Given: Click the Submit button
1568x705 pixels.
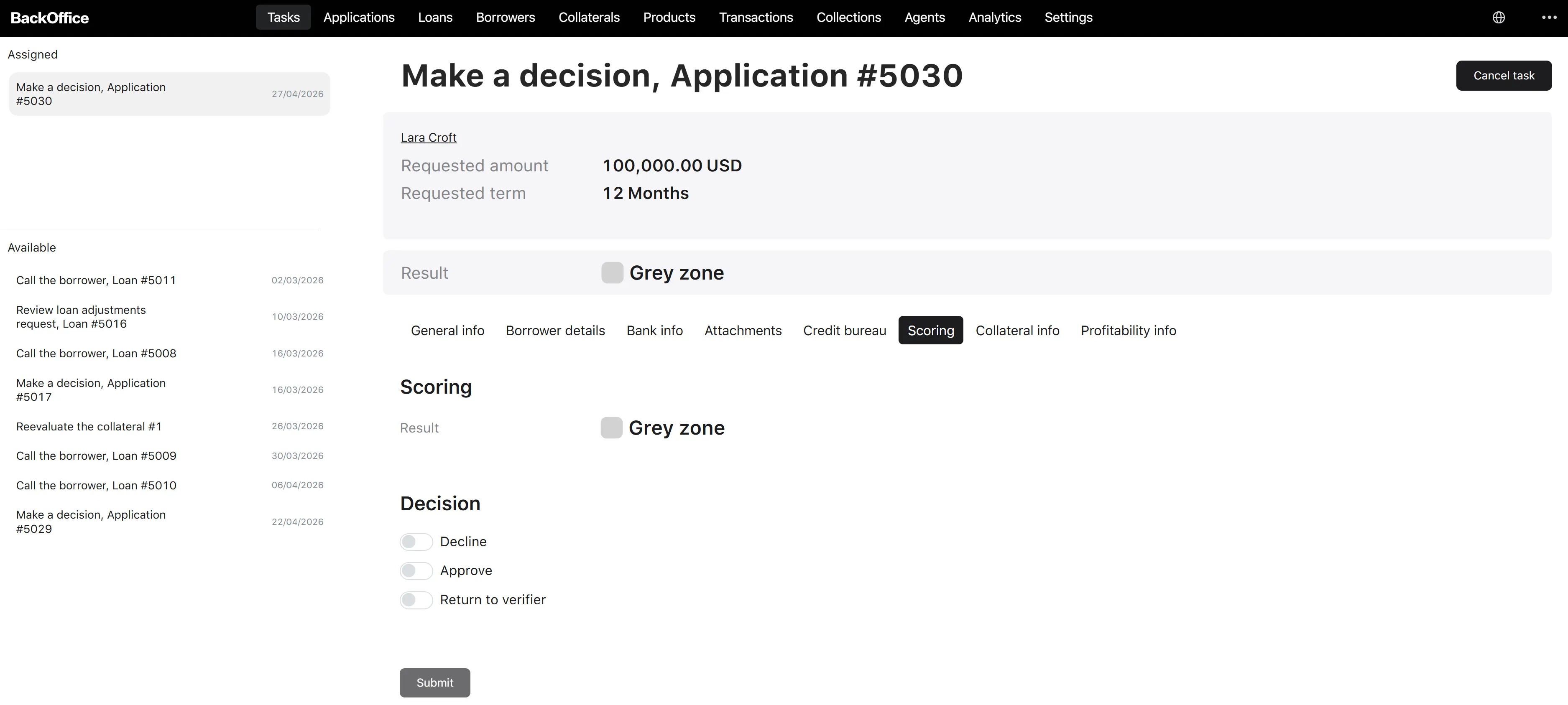Looking at the screenshot, I should pyautogui.click(x=434, y=682).
